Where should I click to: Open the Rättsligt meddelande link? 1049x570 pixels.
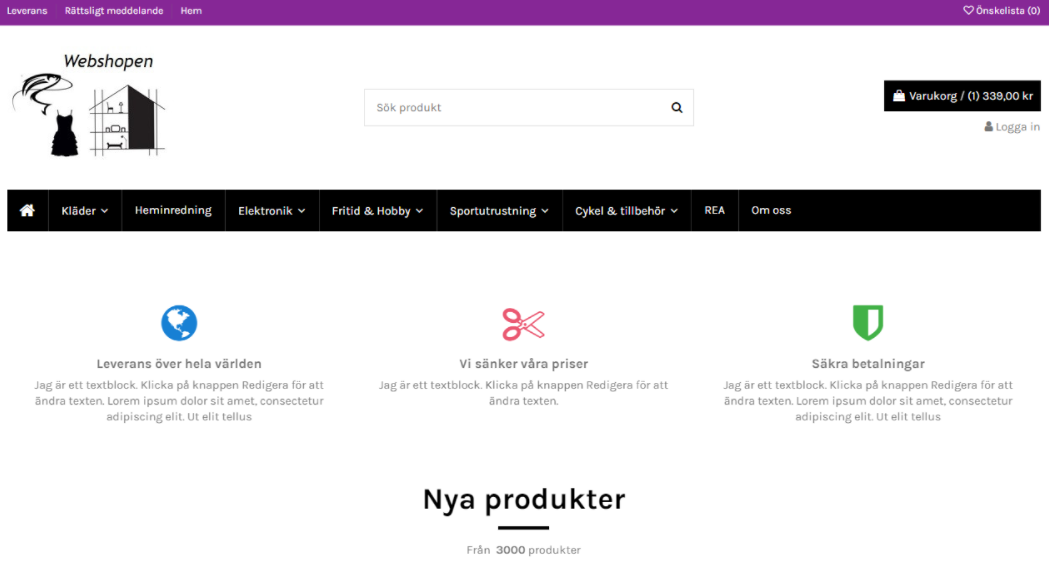(114, 11)
